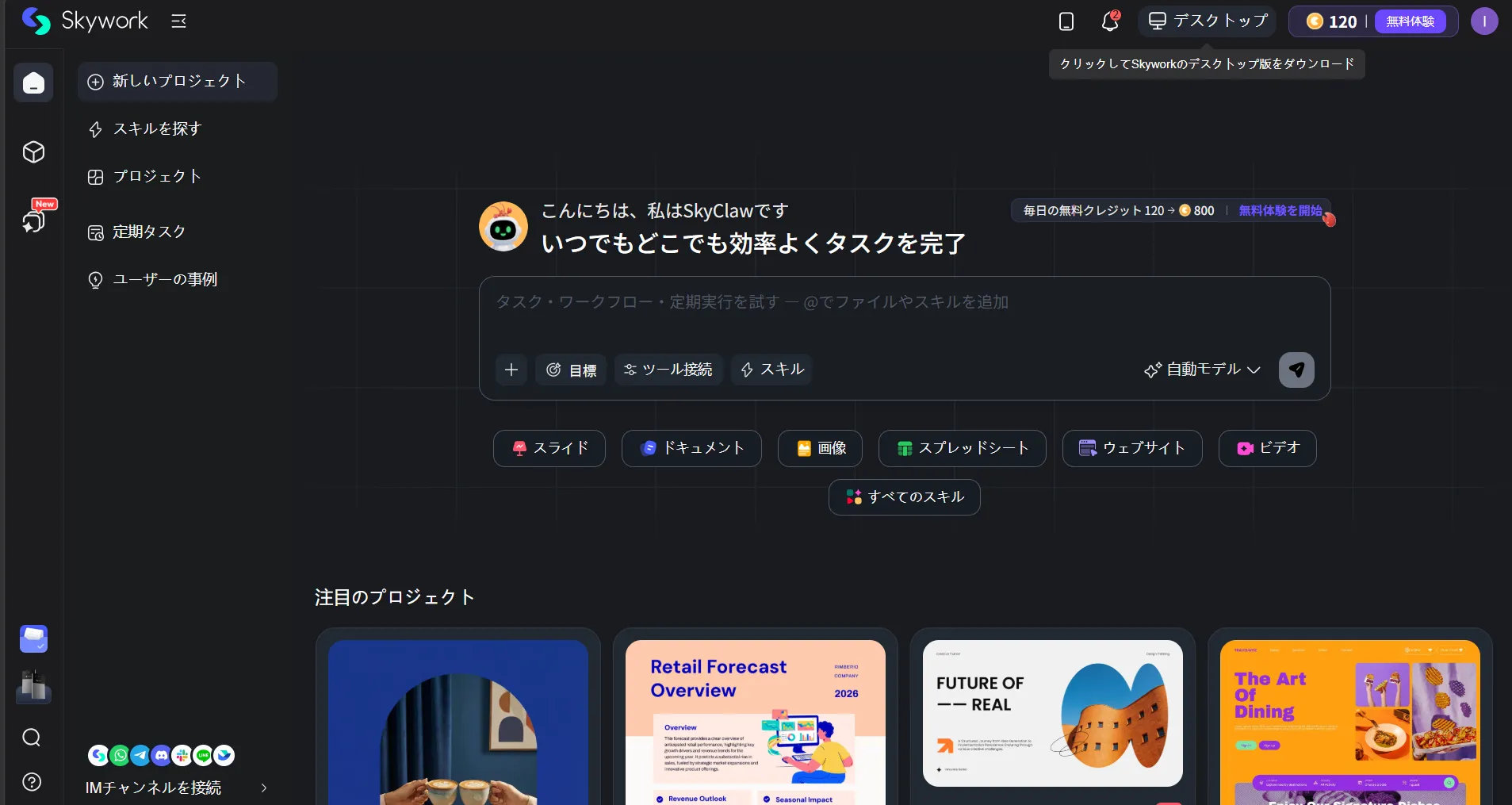This screenshot has width=1512, height=805.
Task: Open 定期タスク in the sidebar
Action: [x=177, y=232]
